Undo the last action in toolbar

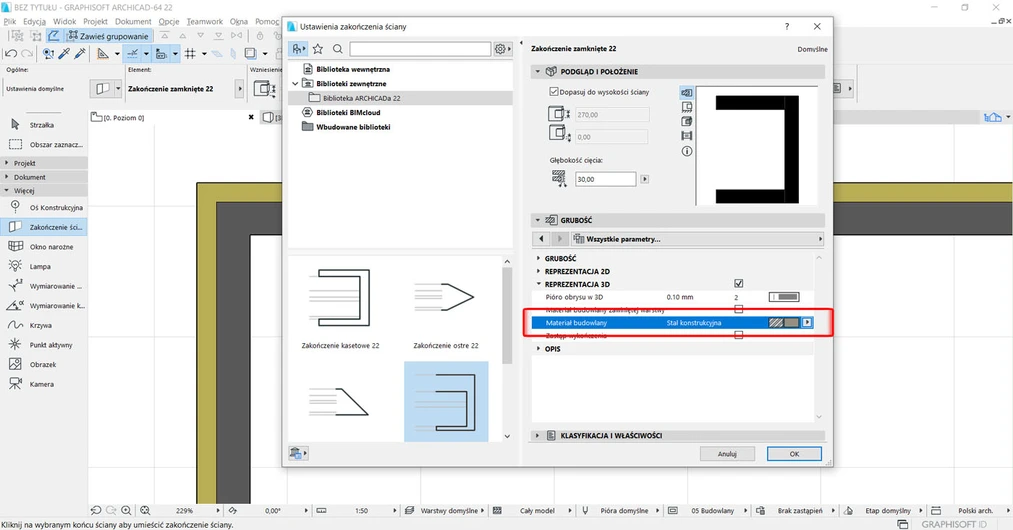pos(11,54)
